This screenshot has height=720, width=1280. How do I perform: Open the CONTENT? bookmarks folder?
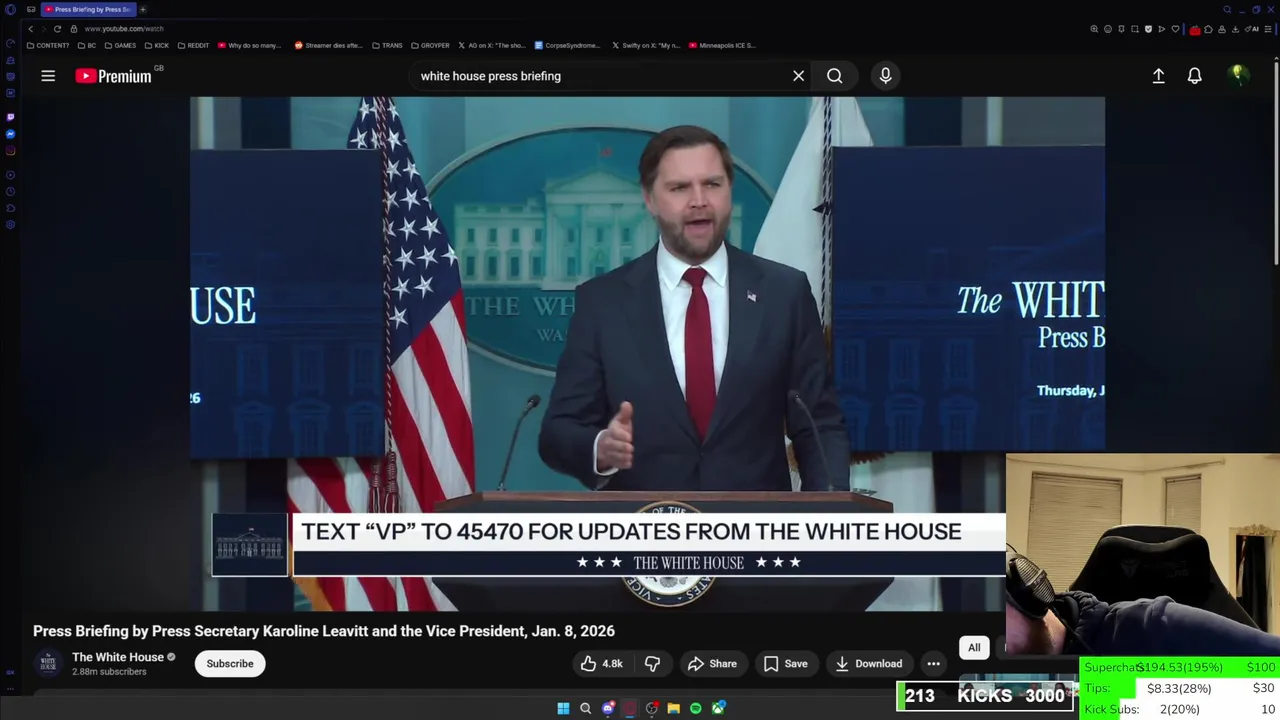pyautogui.click(x=48, y=45)
